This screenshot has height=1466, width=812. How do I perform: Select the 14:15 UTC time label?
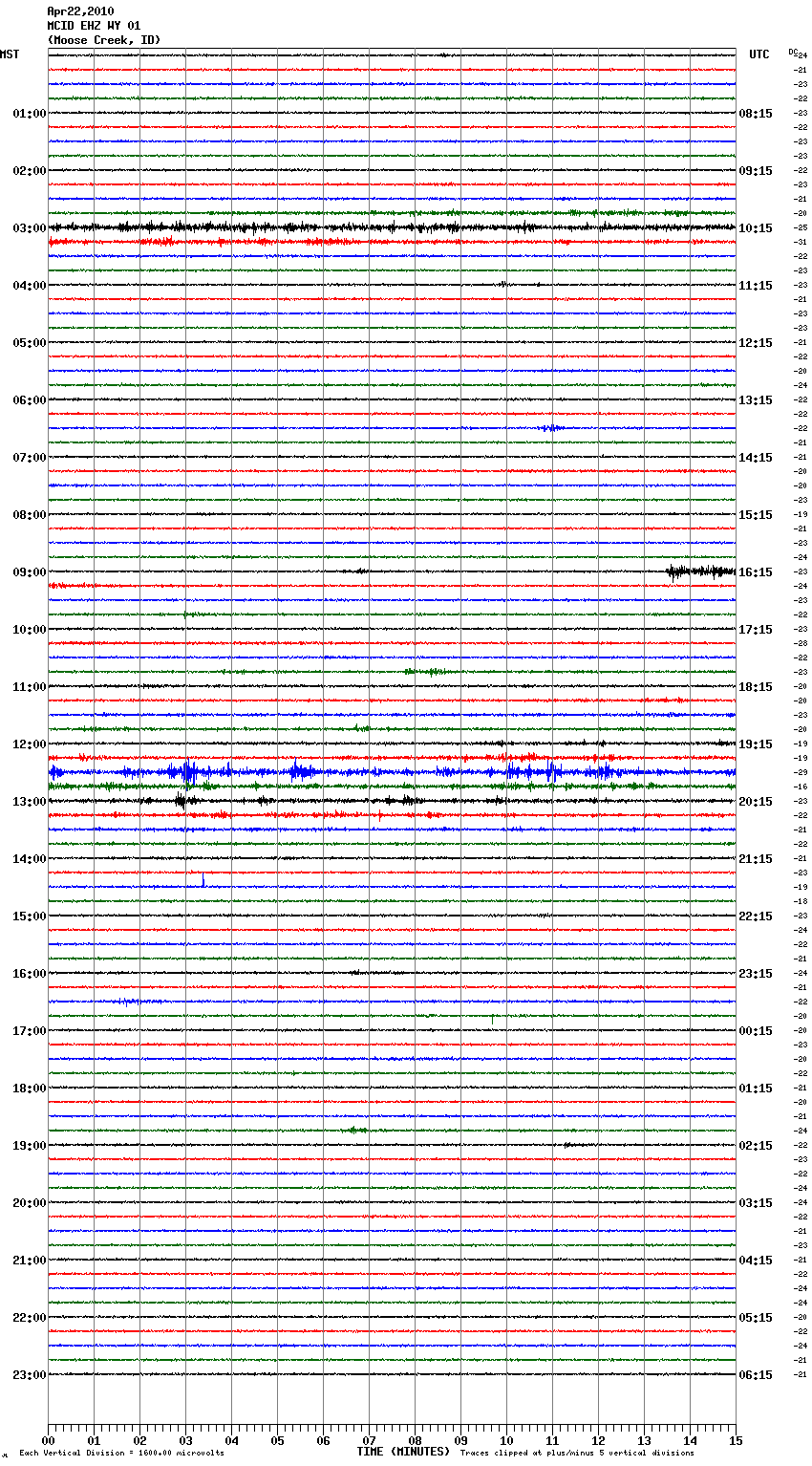pos(756,458)
